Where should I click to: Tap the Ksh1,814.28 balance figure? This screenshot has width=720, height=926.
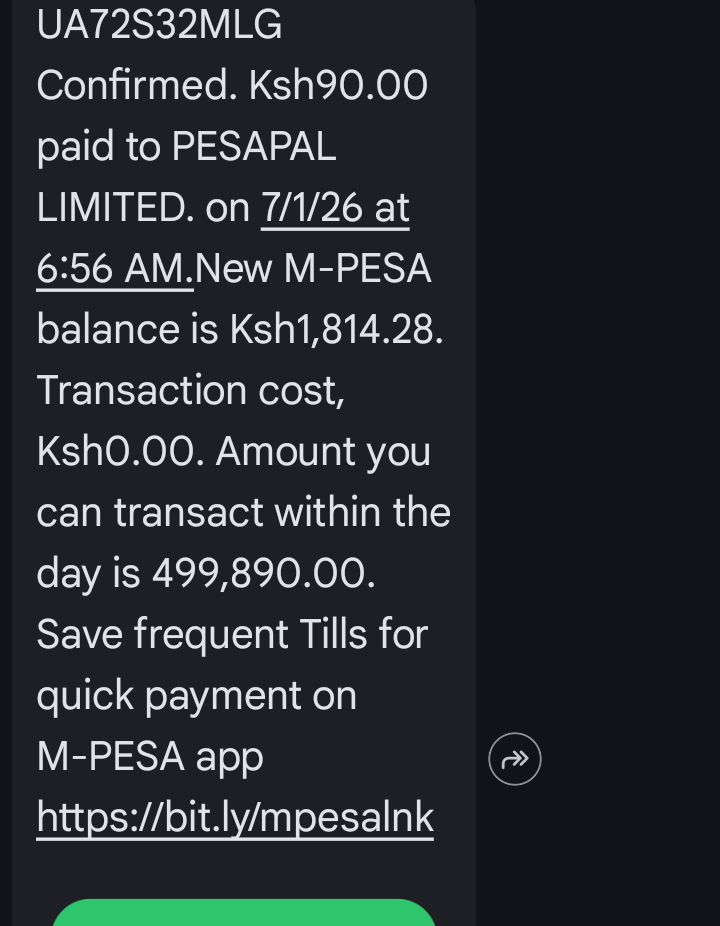336,330
